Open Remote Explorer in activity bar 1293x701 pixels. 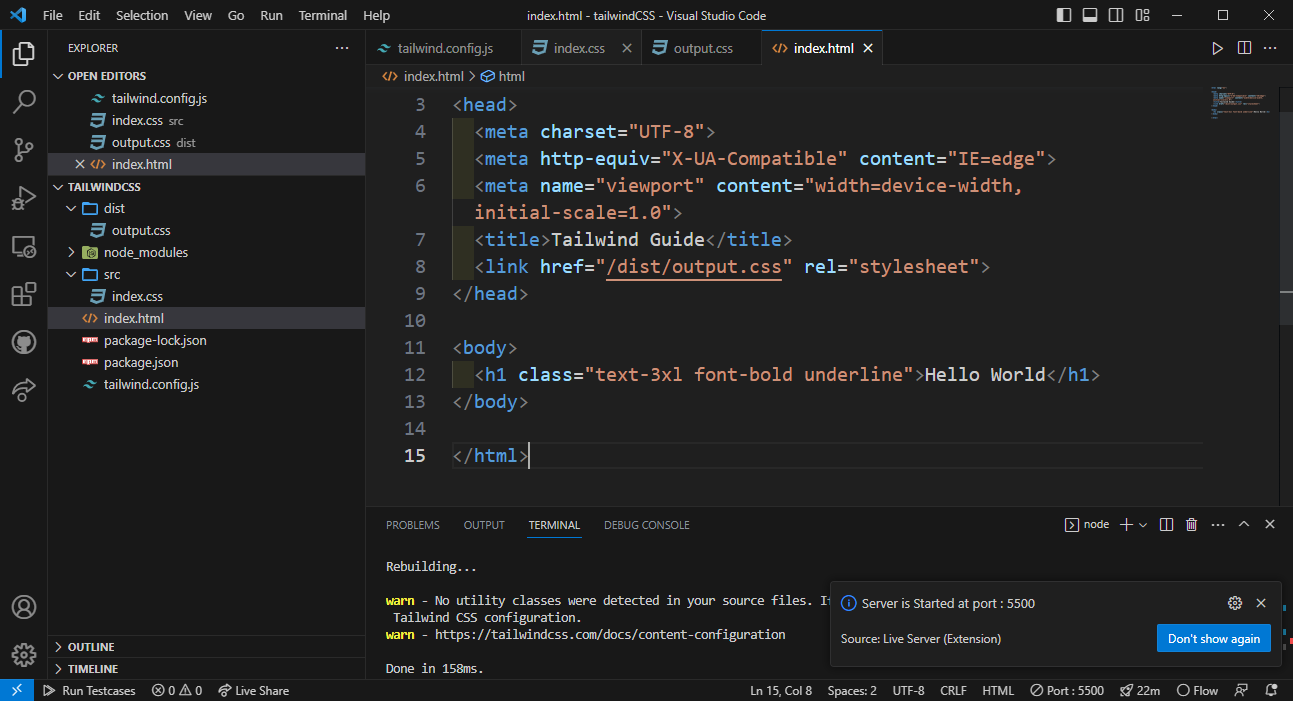point(24,246)
